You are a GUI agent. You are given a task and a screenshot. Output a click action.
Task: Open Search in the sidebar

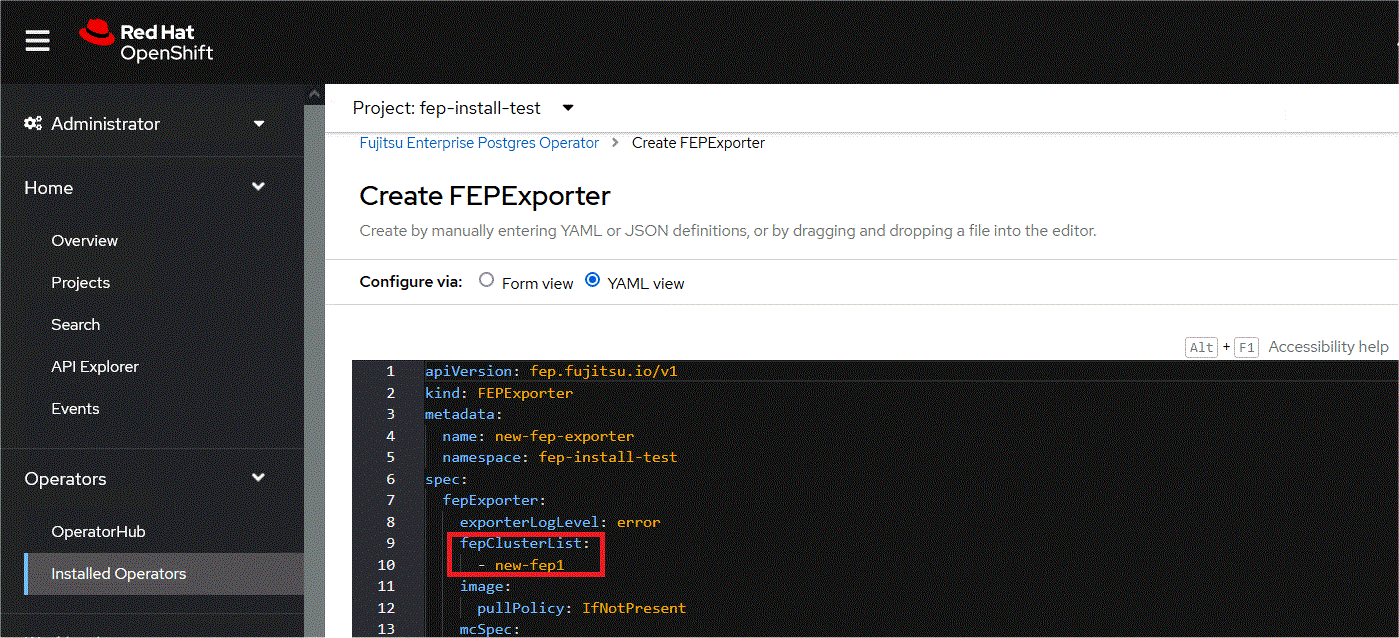click(76, 325)
